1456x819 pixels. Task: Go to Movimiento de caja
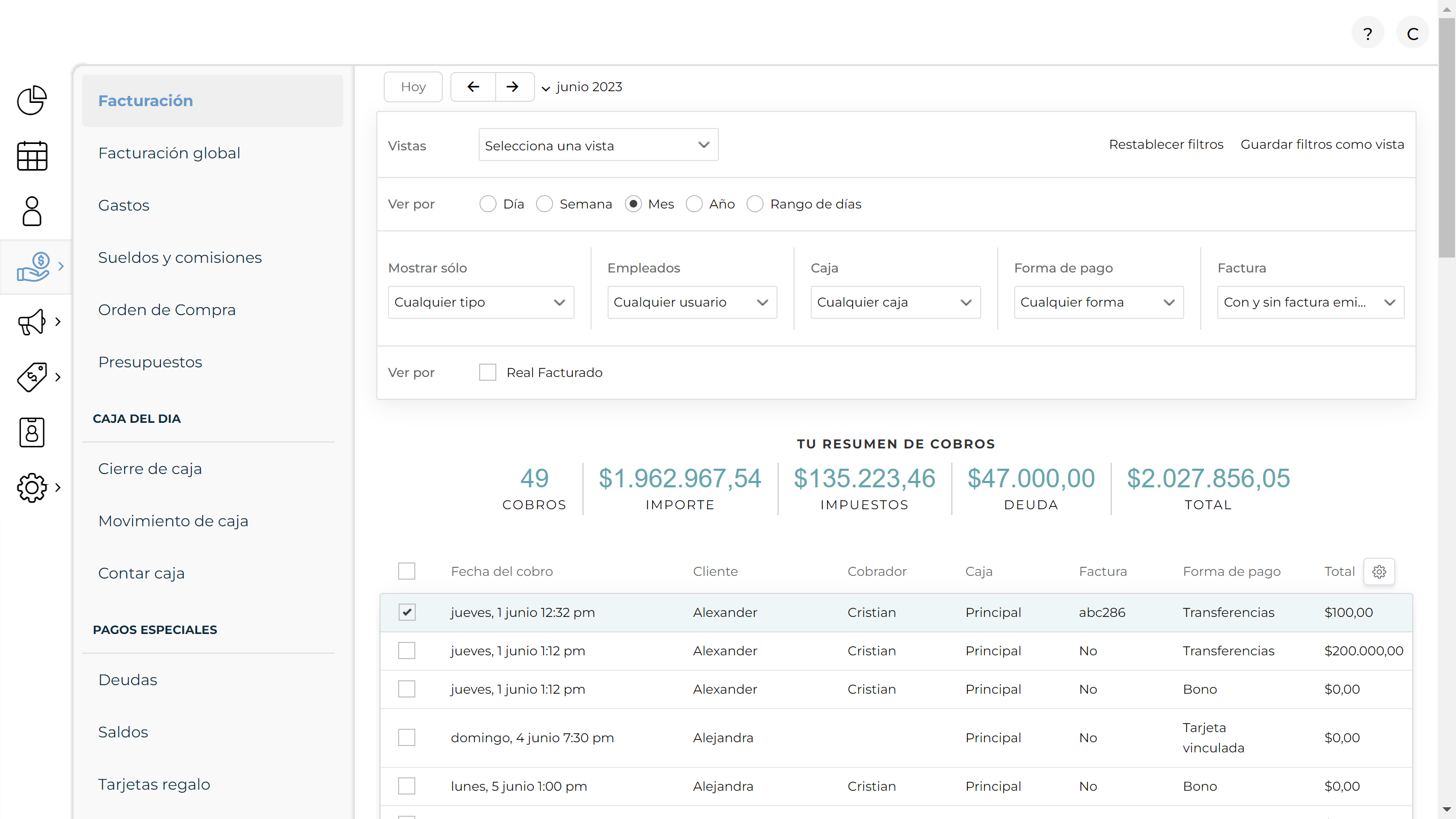(173, 521)
